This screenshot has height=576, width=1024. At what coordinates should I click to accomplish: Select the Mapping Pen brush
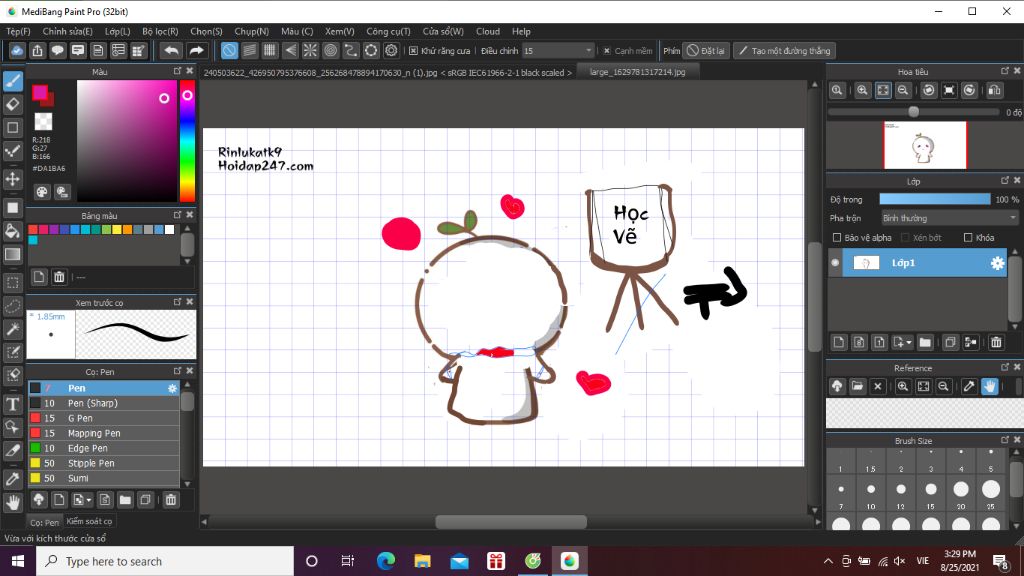pos(104,433)
